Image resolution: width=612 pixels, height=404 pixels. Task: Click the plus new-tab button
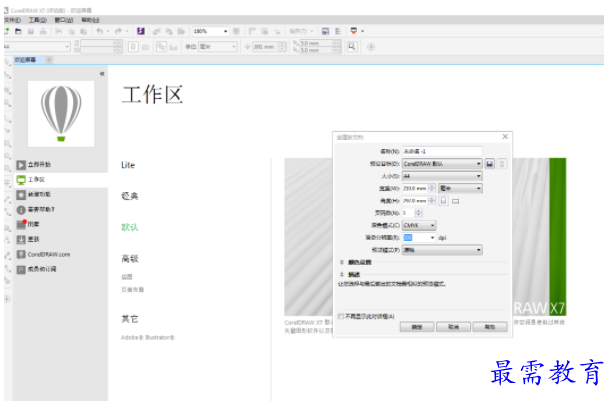49,60
